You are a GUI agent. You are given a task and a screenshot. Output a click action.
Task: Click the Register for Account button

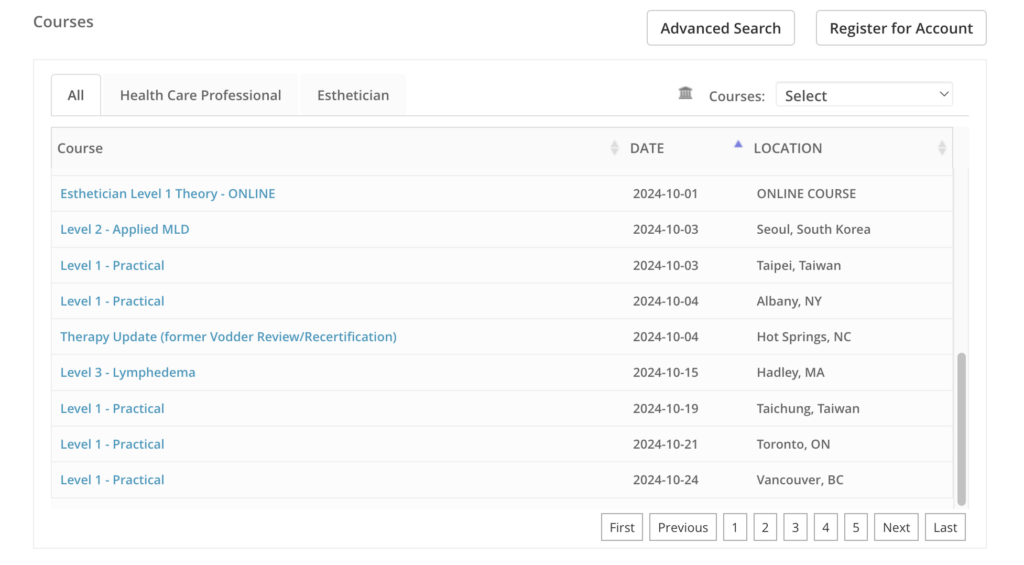point(901,28)
